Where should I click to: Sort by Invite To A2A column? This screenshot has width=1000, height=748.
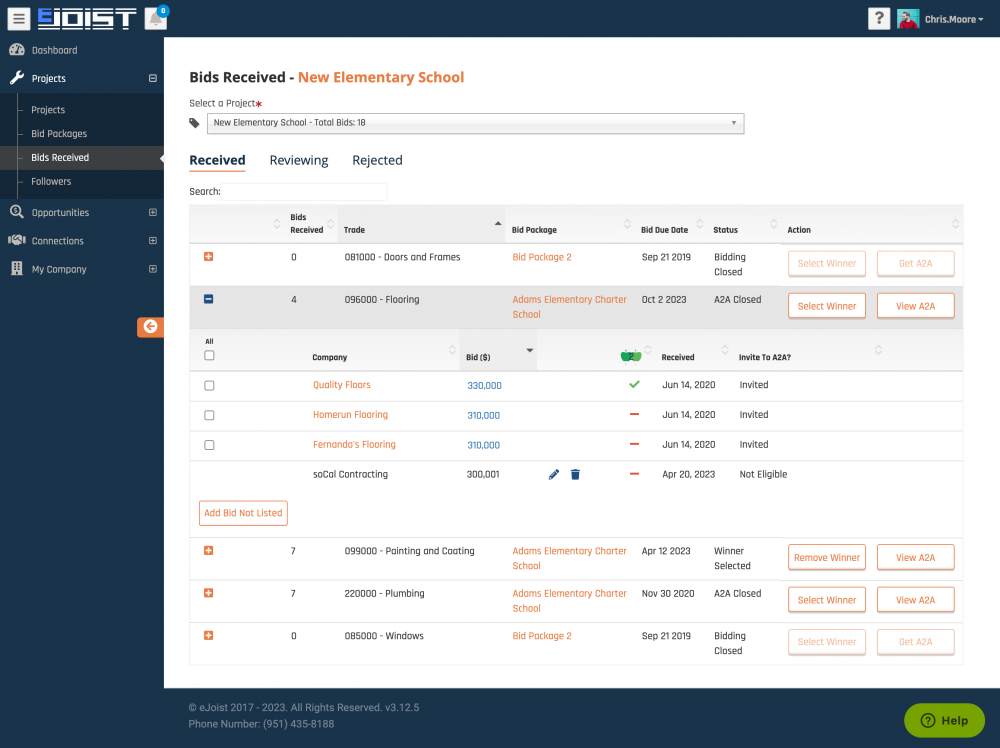pyautogui.click(x=878, y=350)
